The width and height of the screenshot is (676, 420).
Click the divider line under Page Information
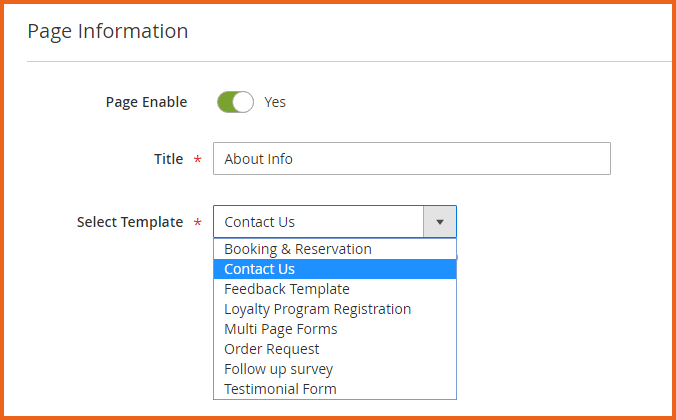point(350,62)
